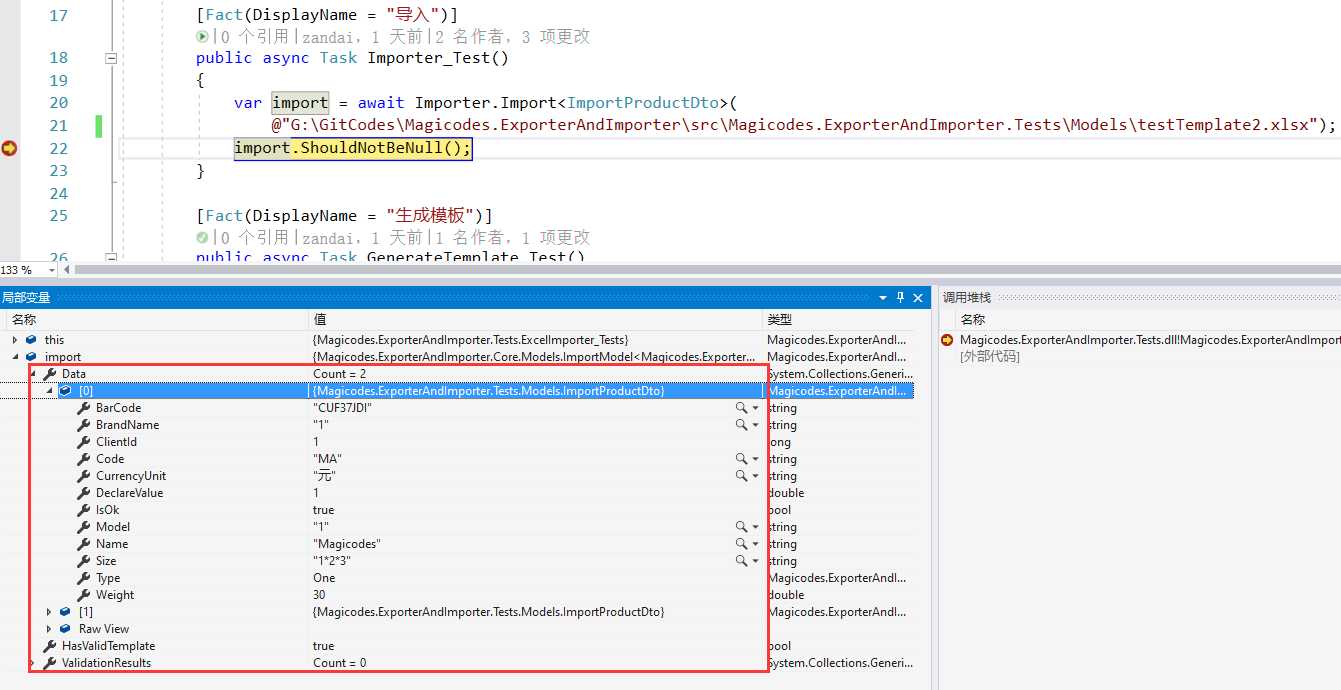Click the wrench icon beside Type
1341x690 pixels.
pos(84,578)
